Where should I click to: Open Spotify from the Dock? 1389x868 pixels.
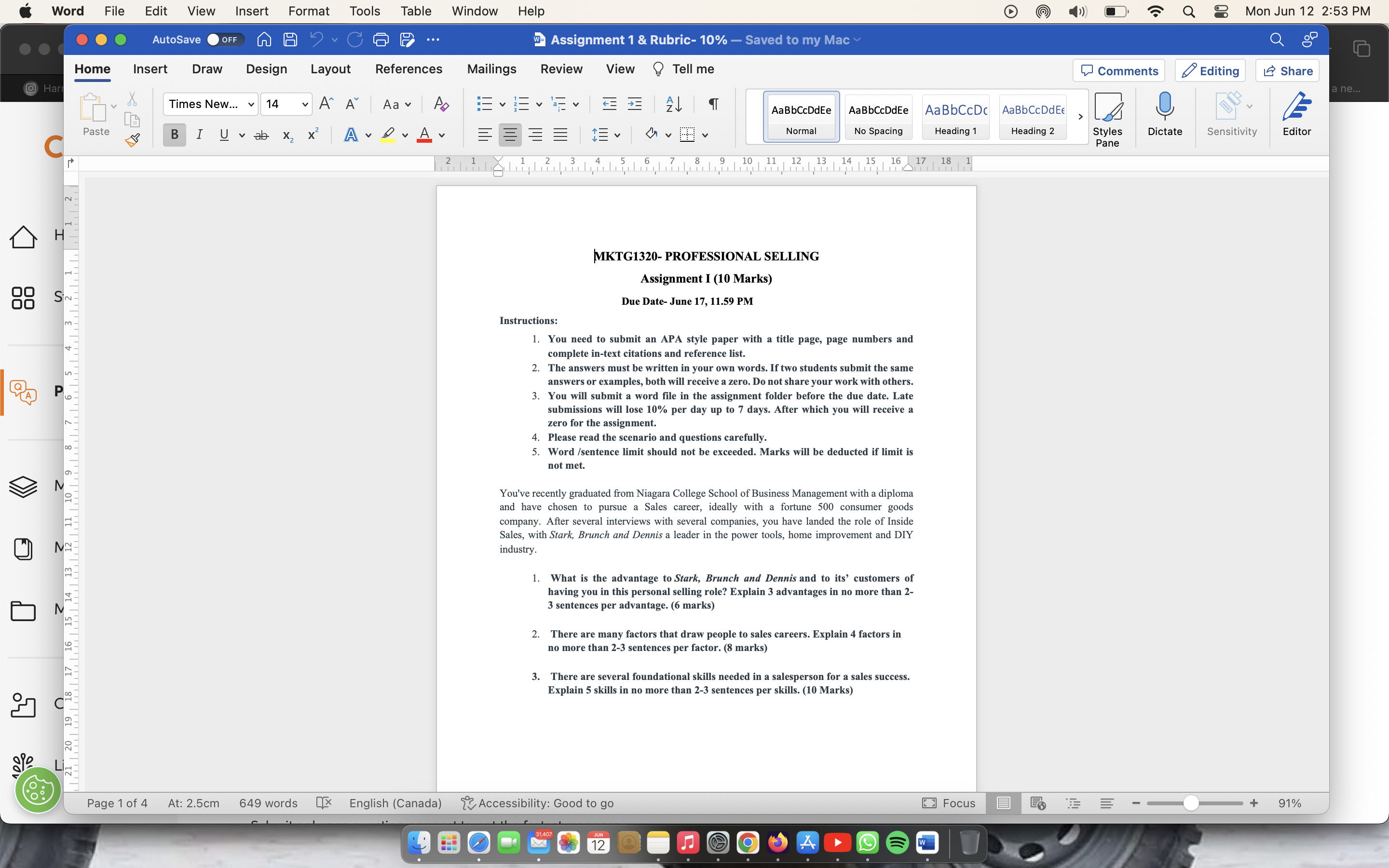(897, 843)
